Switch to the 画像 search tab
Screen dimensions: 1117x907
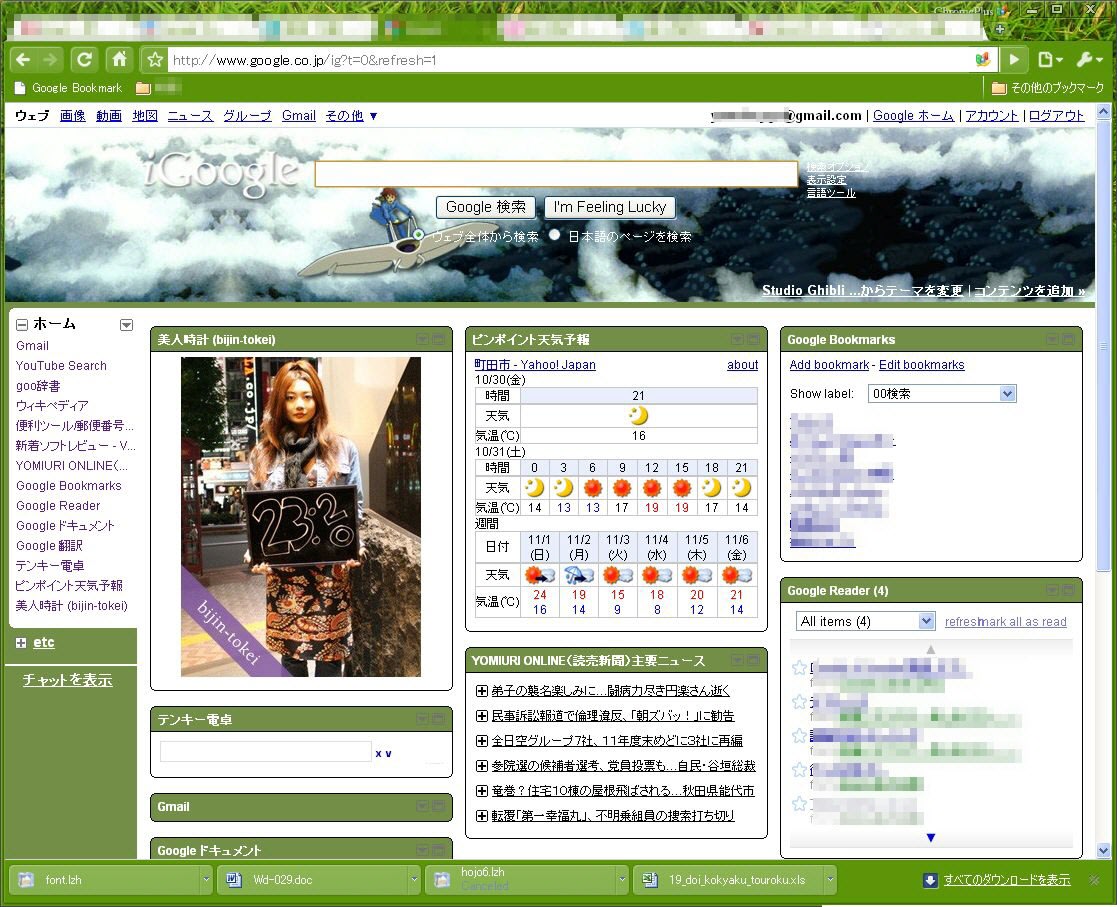[72, 116]
